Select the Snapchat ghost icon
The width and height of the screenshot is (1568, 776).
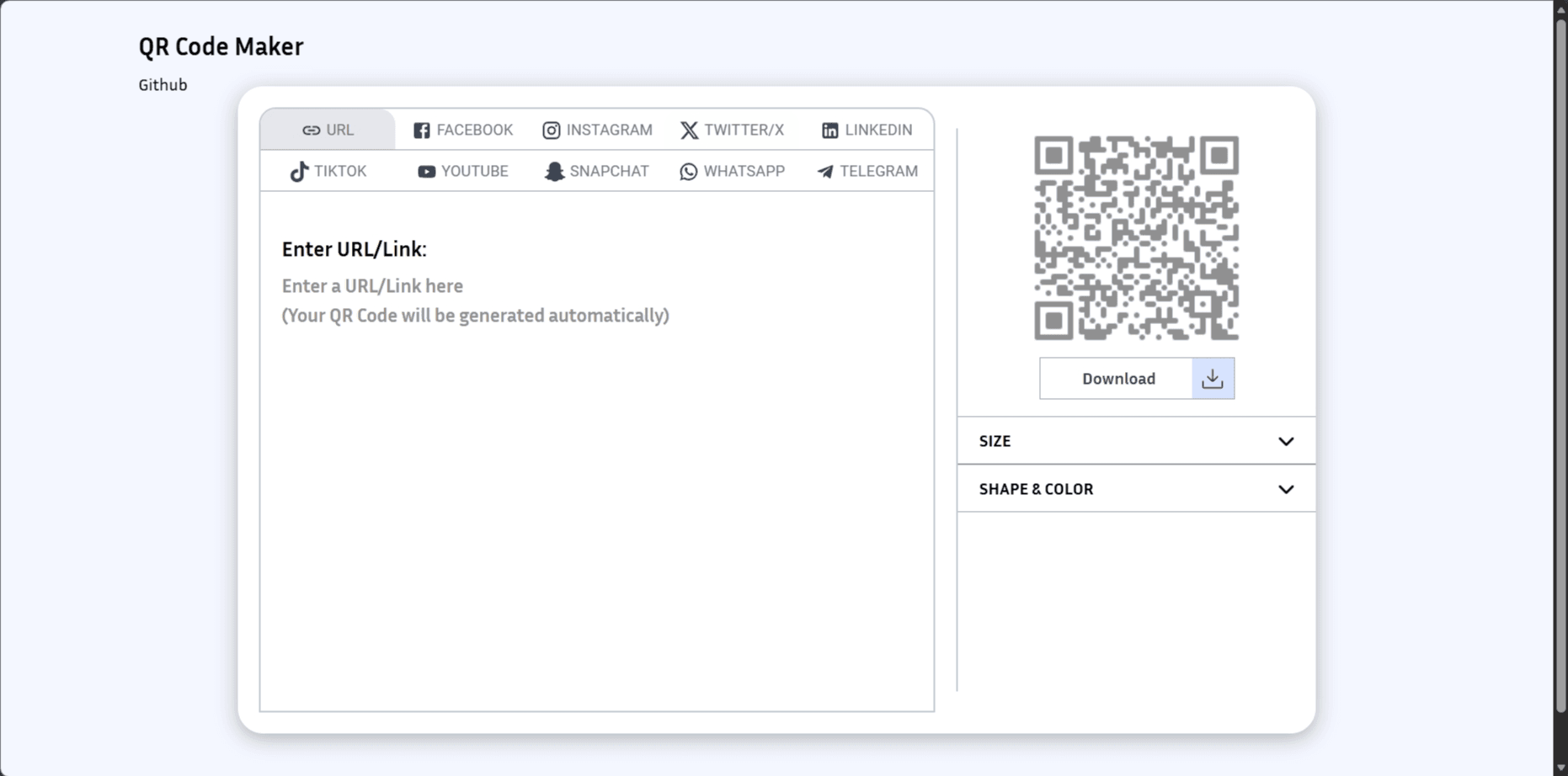pos(554,171)
